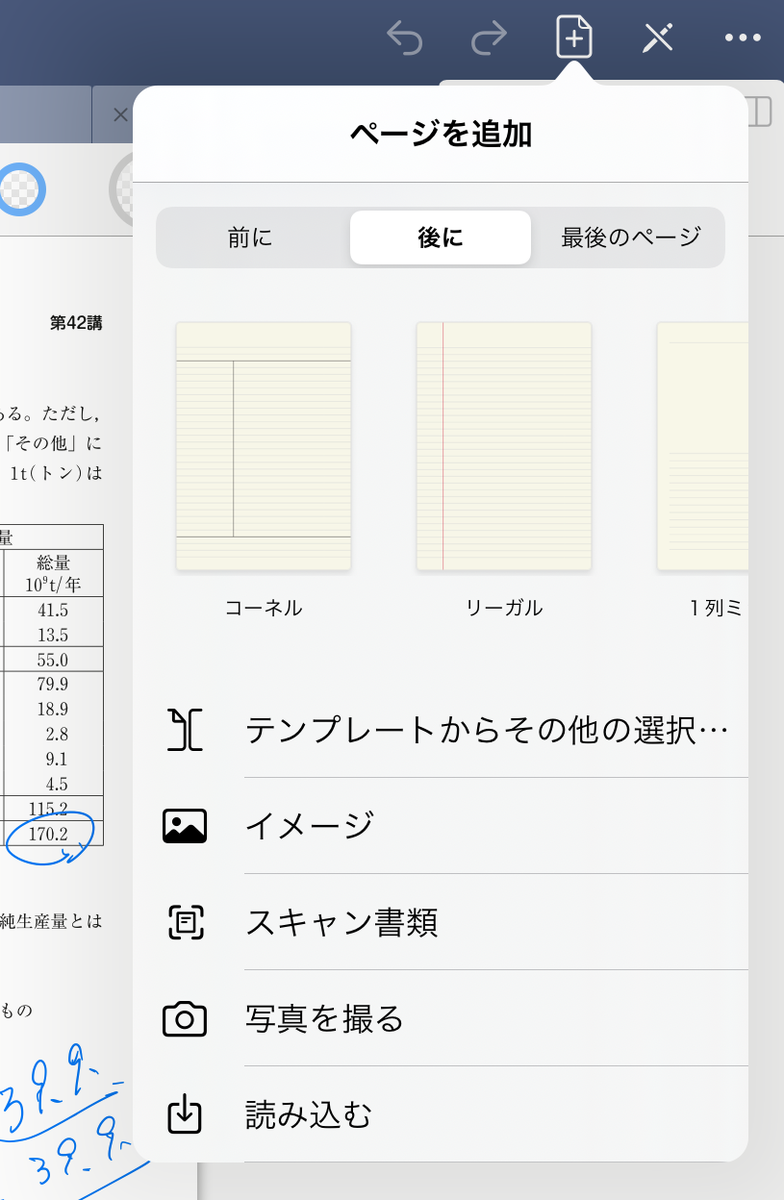This screenshot has height=1200, width=784.
Task: Click the リーガル label
Action: coord(504,608)
